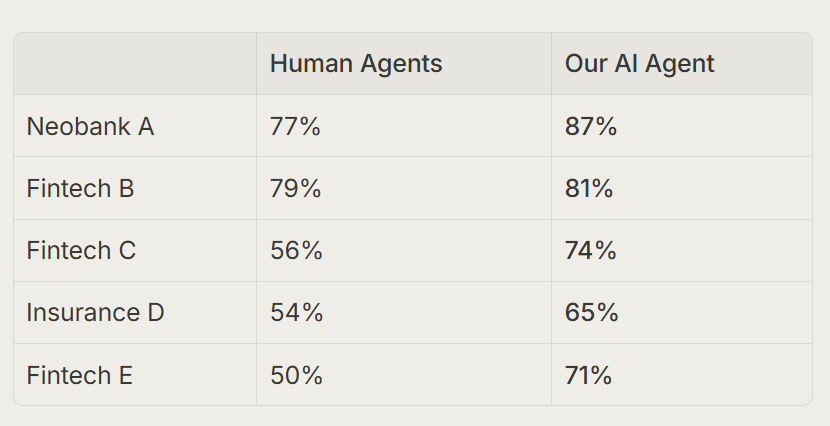
Task: Select the 71% cell for Fintech E
Action: [682, 375]
